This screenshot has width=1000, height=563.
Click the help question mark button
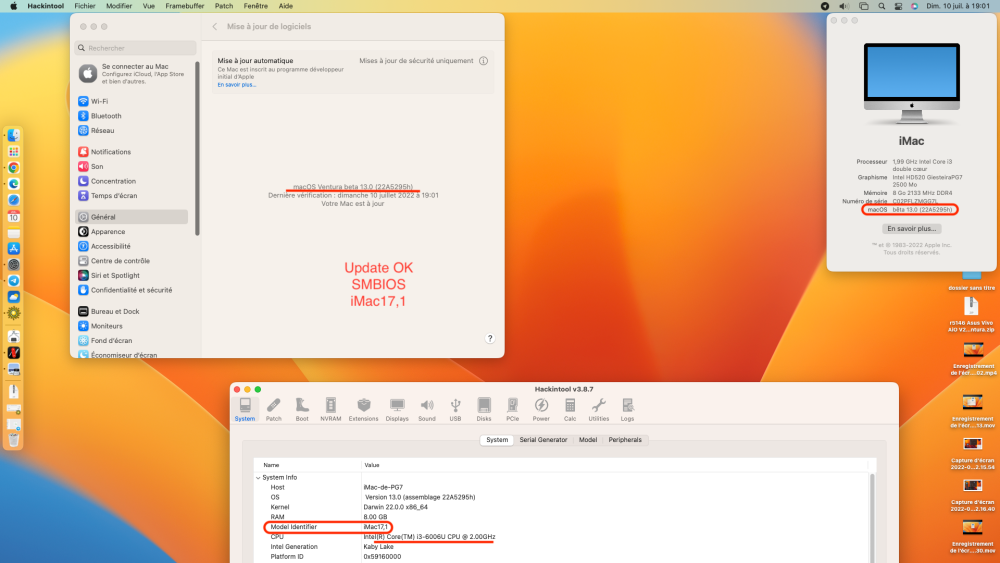(490, 339)
